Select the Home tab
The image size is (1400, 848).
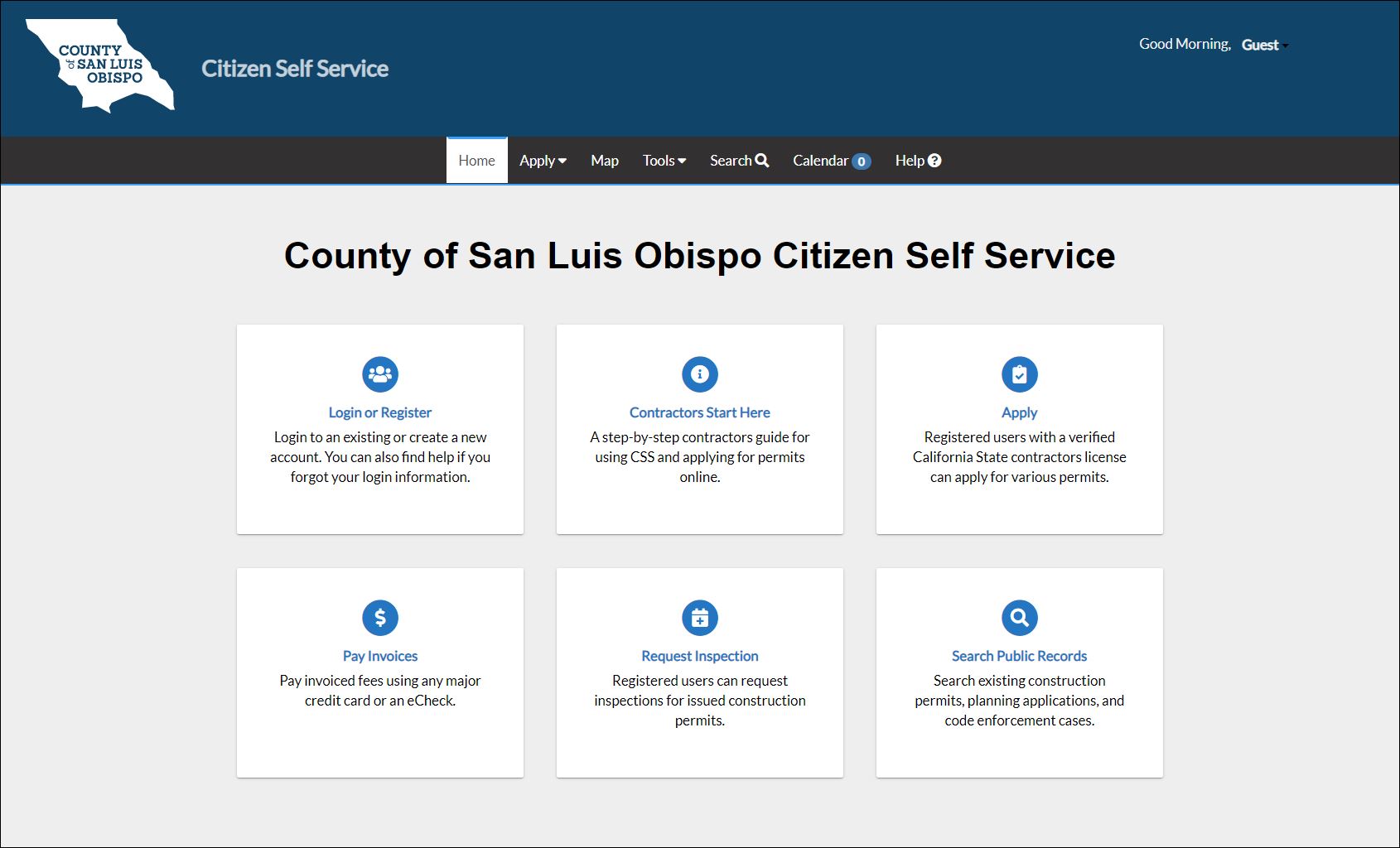point(476,161)
